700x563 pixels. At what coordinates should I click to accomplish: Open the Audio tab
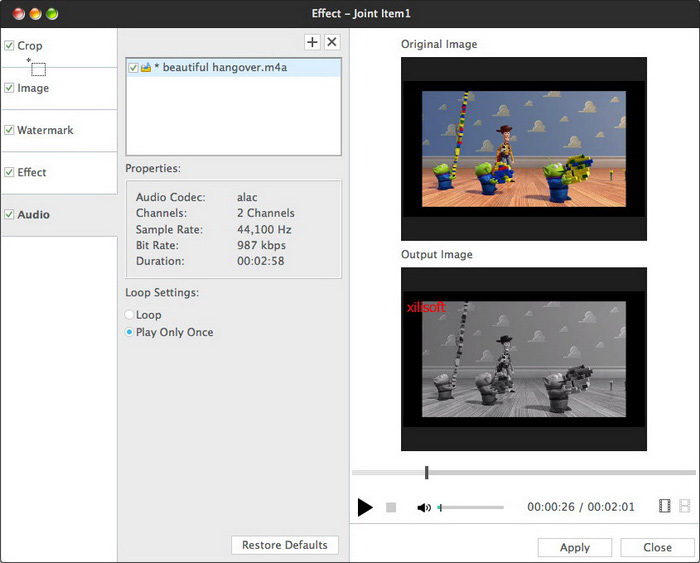[x=33, y=214]
